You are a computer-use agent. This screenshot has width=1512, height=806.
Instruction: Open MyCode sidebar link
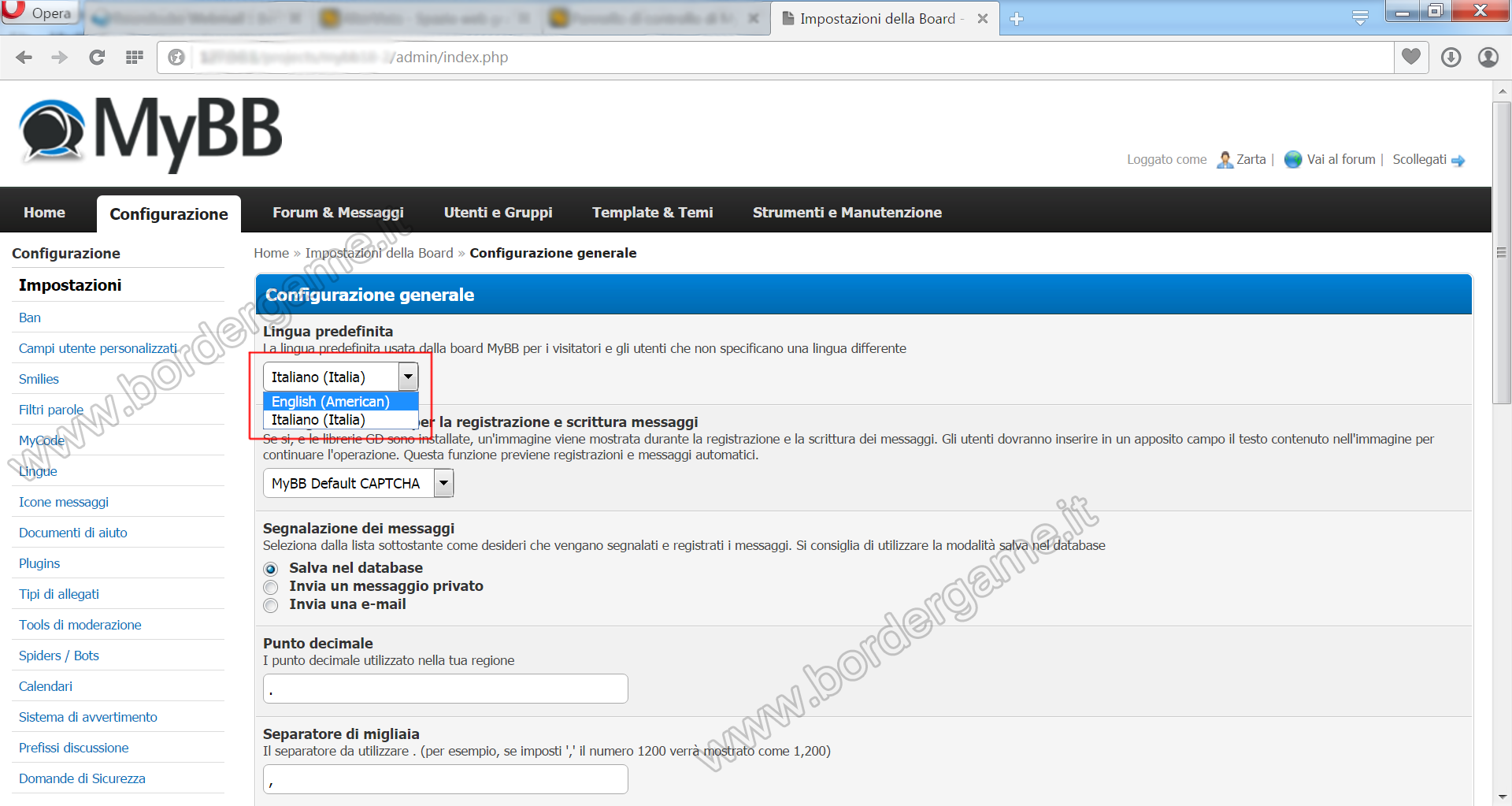pyautogui.click(x=42, y=440)
